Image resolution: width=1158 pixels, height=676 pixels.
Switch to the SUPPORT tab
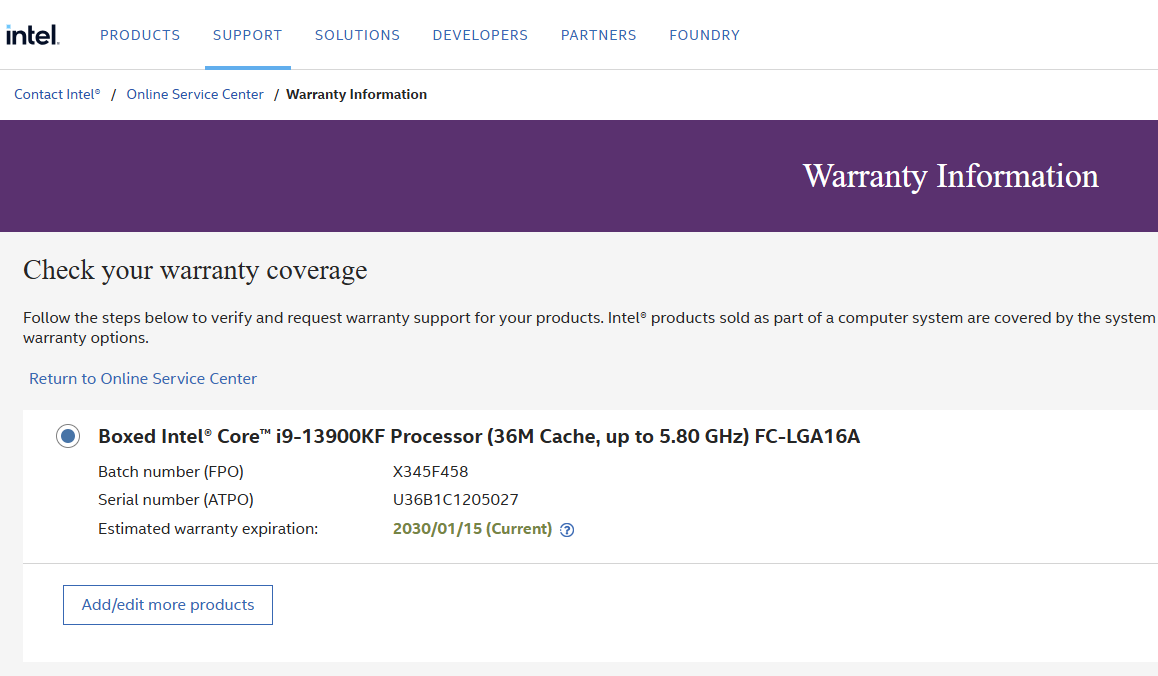[x=247, y=35]
